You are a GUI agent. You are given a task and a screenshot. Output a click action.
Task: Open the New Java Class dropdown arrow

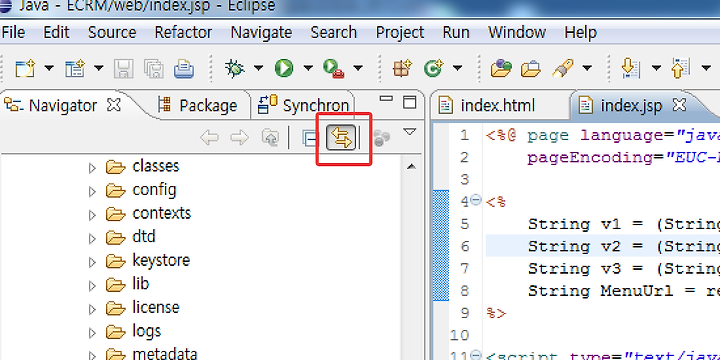457,68
